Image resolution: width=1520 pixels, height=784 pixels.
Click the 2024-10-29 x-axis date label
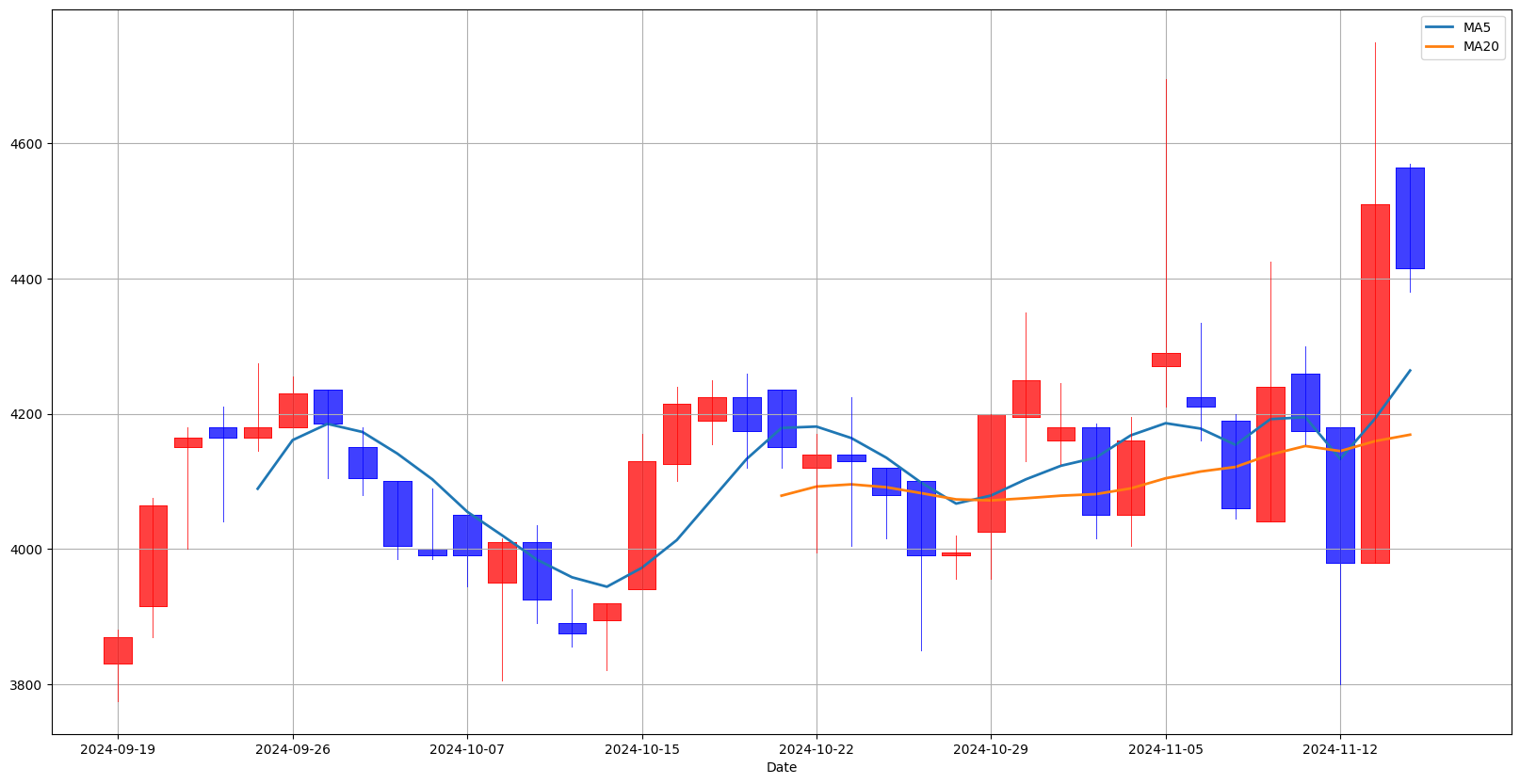coord(991,749)
